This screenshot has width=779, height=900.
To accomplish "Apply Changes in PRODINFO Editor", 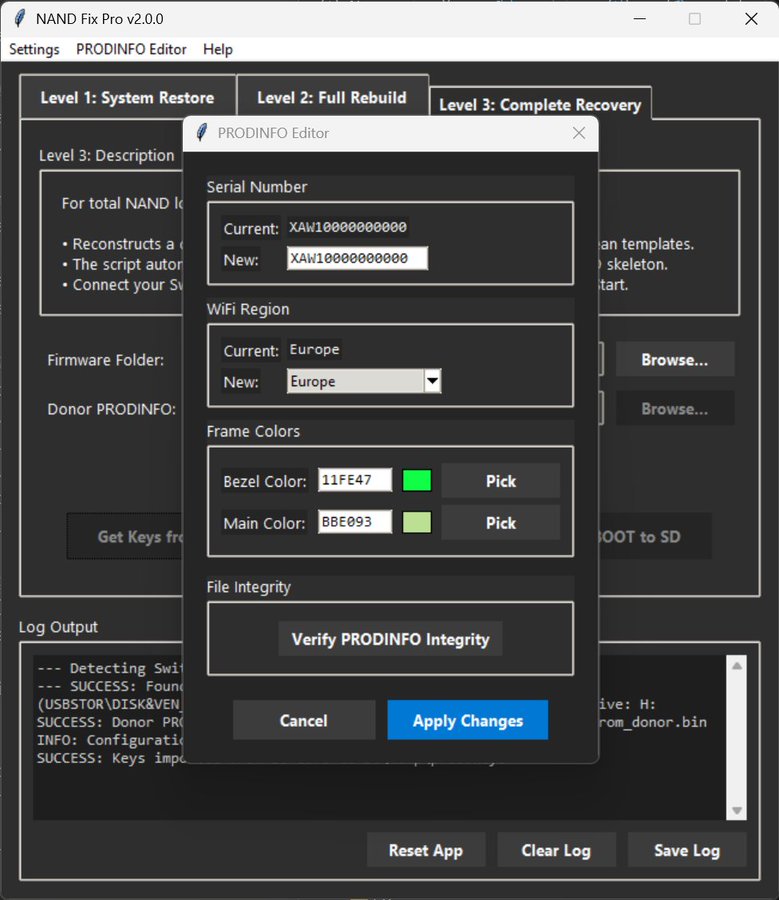I will pos(467,720).
